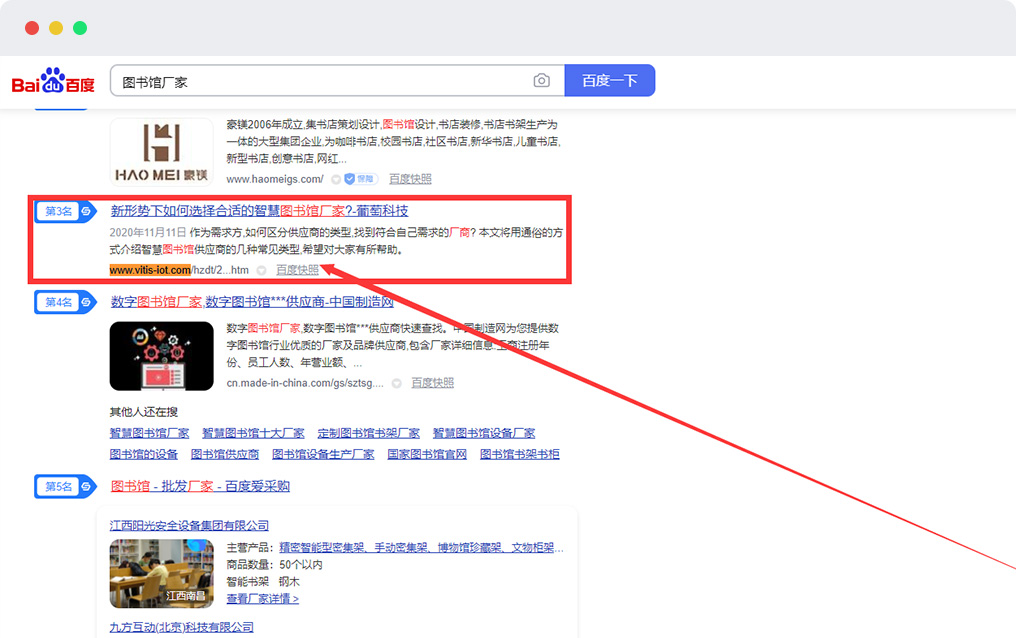Open the HAO MEI 豪镁 logo thumbnail
This screenshot has width=1016, height=638.
tap(161, 152)
